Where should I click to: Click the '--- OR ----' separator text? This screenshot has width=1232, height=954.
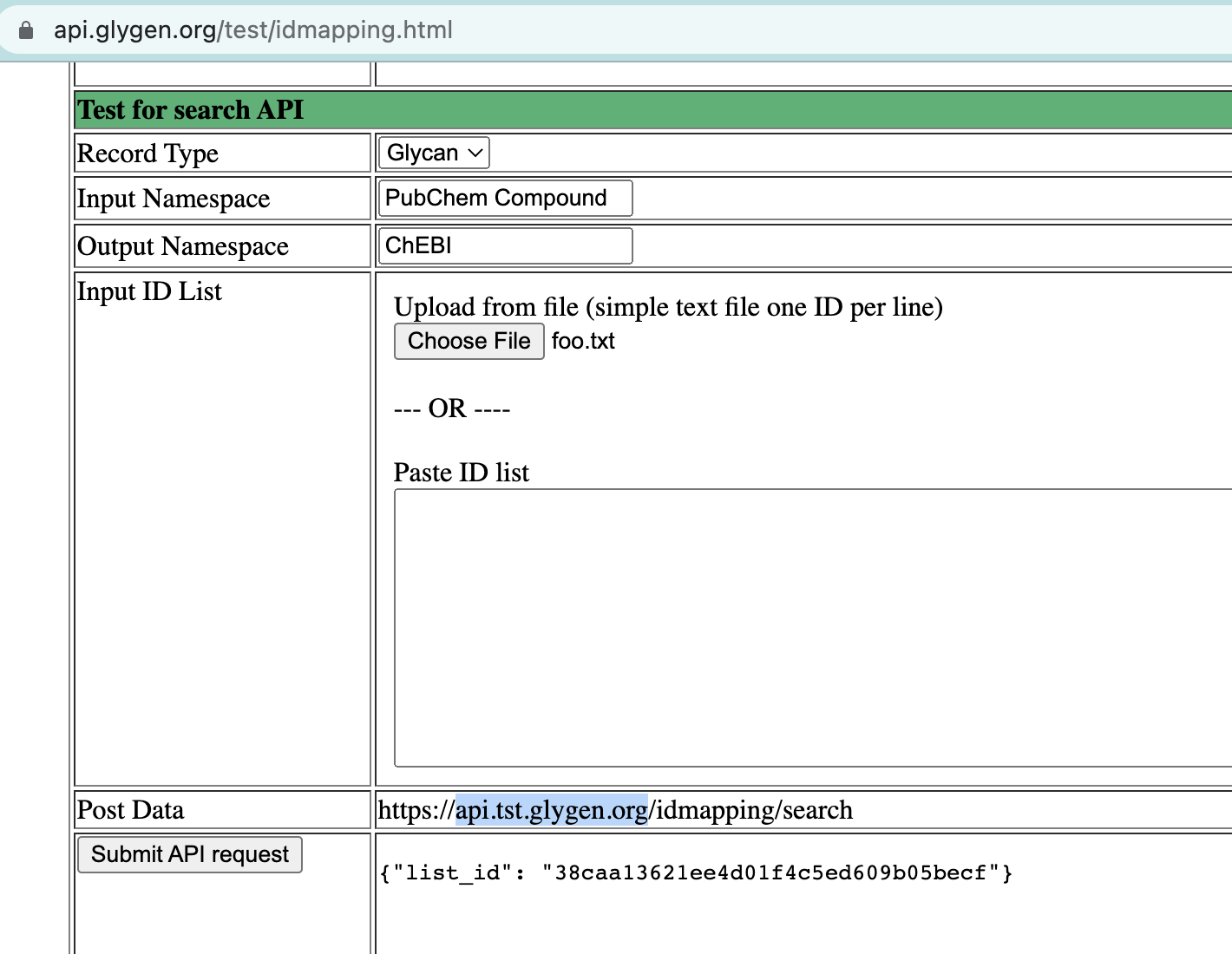tap(452, 408)
